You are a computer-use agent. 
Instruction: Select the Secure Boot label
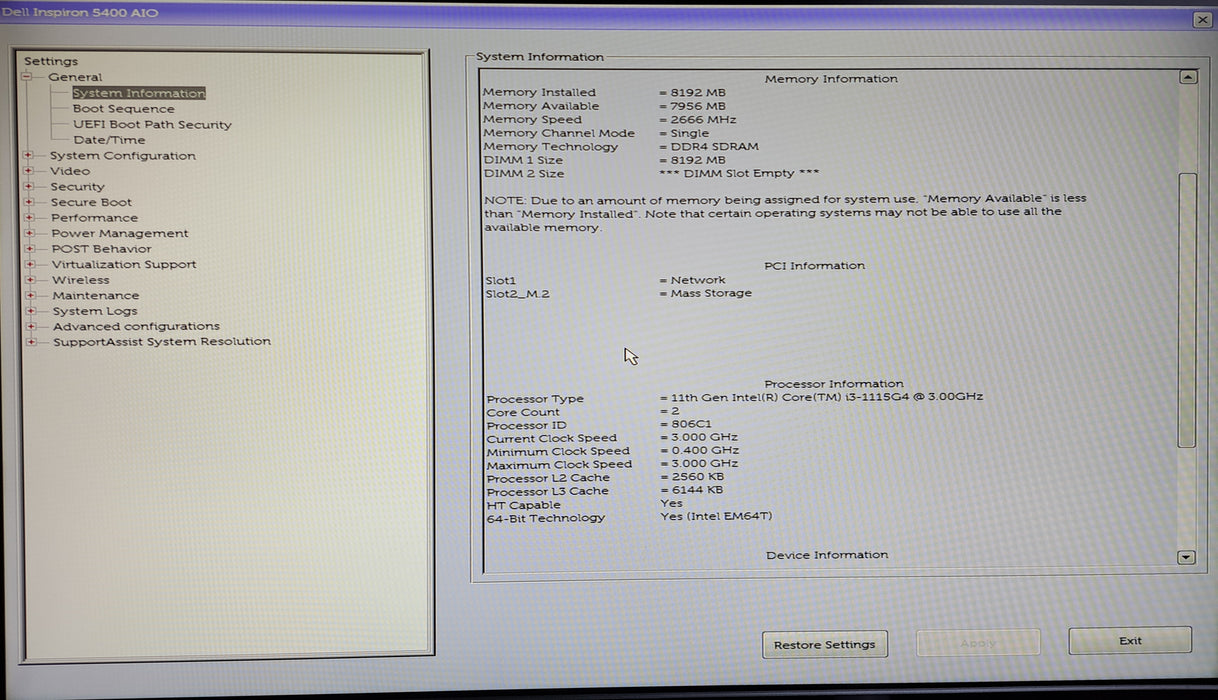pos(91,202)
